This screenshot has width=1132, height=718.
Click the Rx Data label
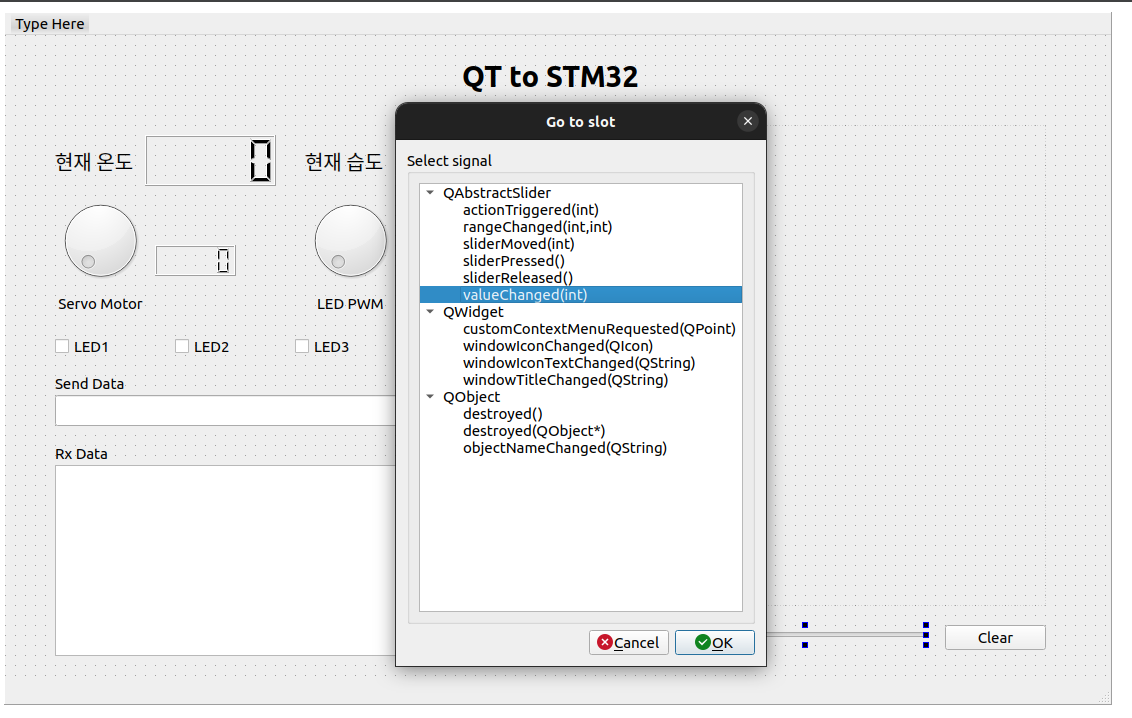tap(82, 454)
